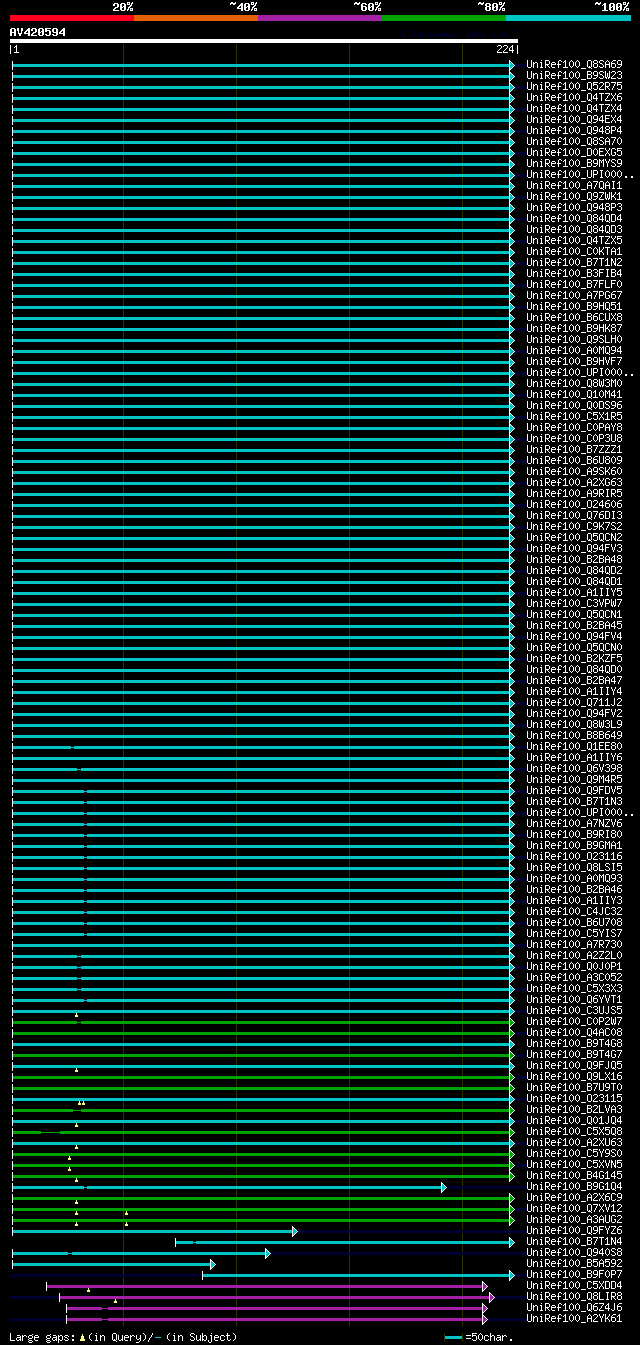Click the short cyan alignment bar for UniRef100_B5A592
The width and height of the screenshot is (640, 1345).
coord(113,1264)
